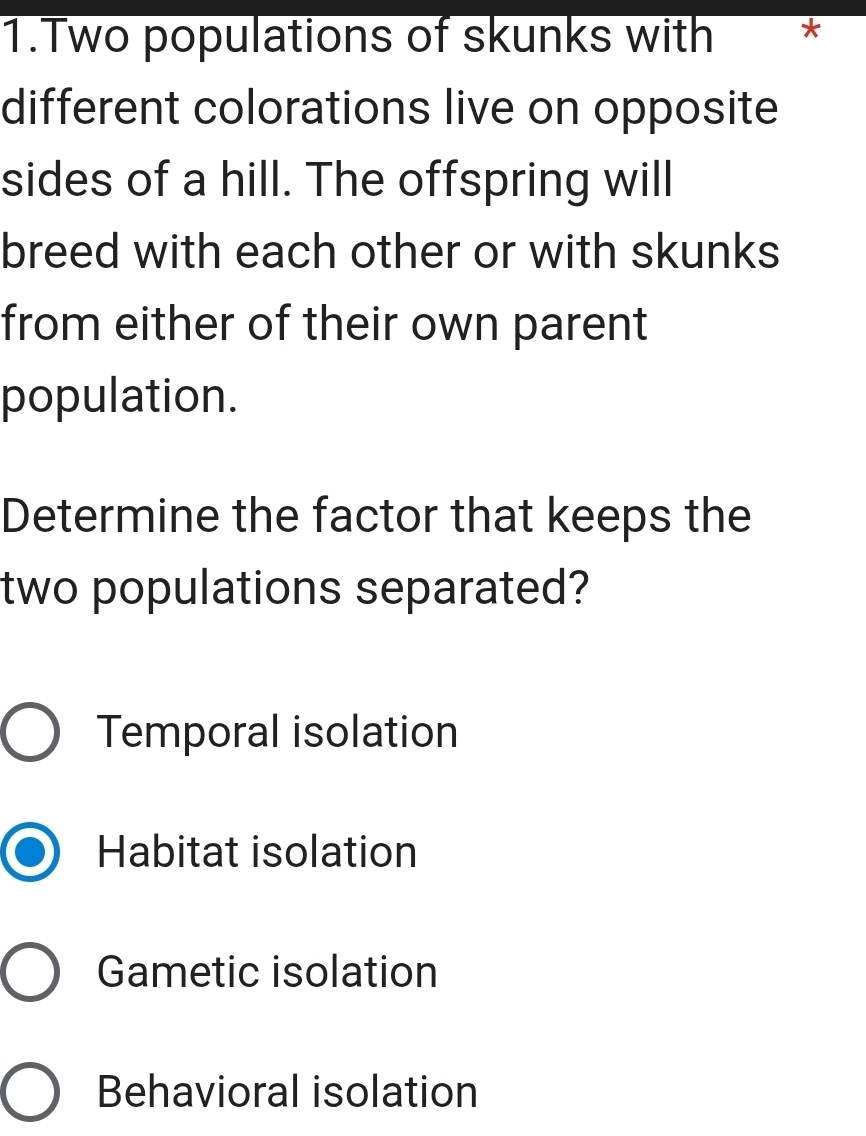The image size is (866, 1136).
Task: Select the Temporal isolation radio button
Action: coord(30,733)
